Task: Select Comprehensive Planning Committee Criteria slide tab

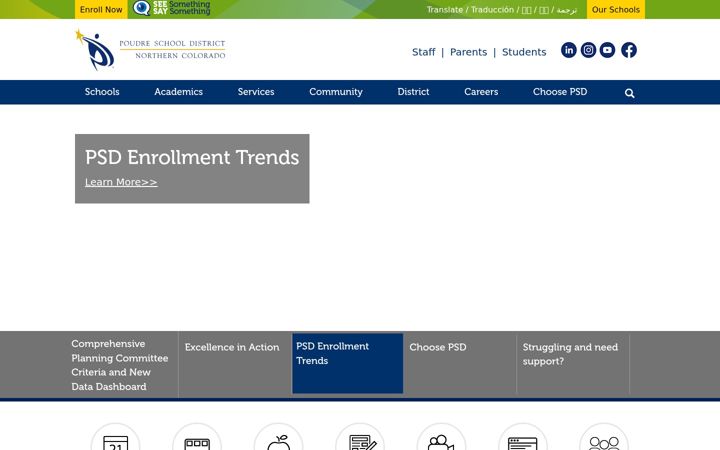Action: pos(120,365)
